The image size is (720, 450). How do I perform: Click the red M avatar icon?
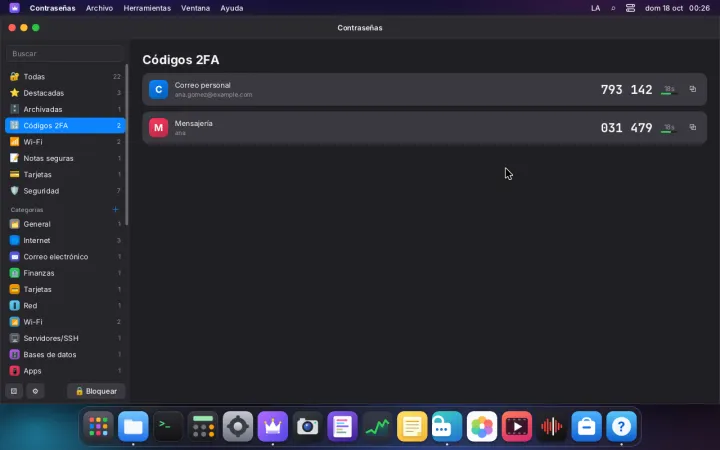pos(158,128)
